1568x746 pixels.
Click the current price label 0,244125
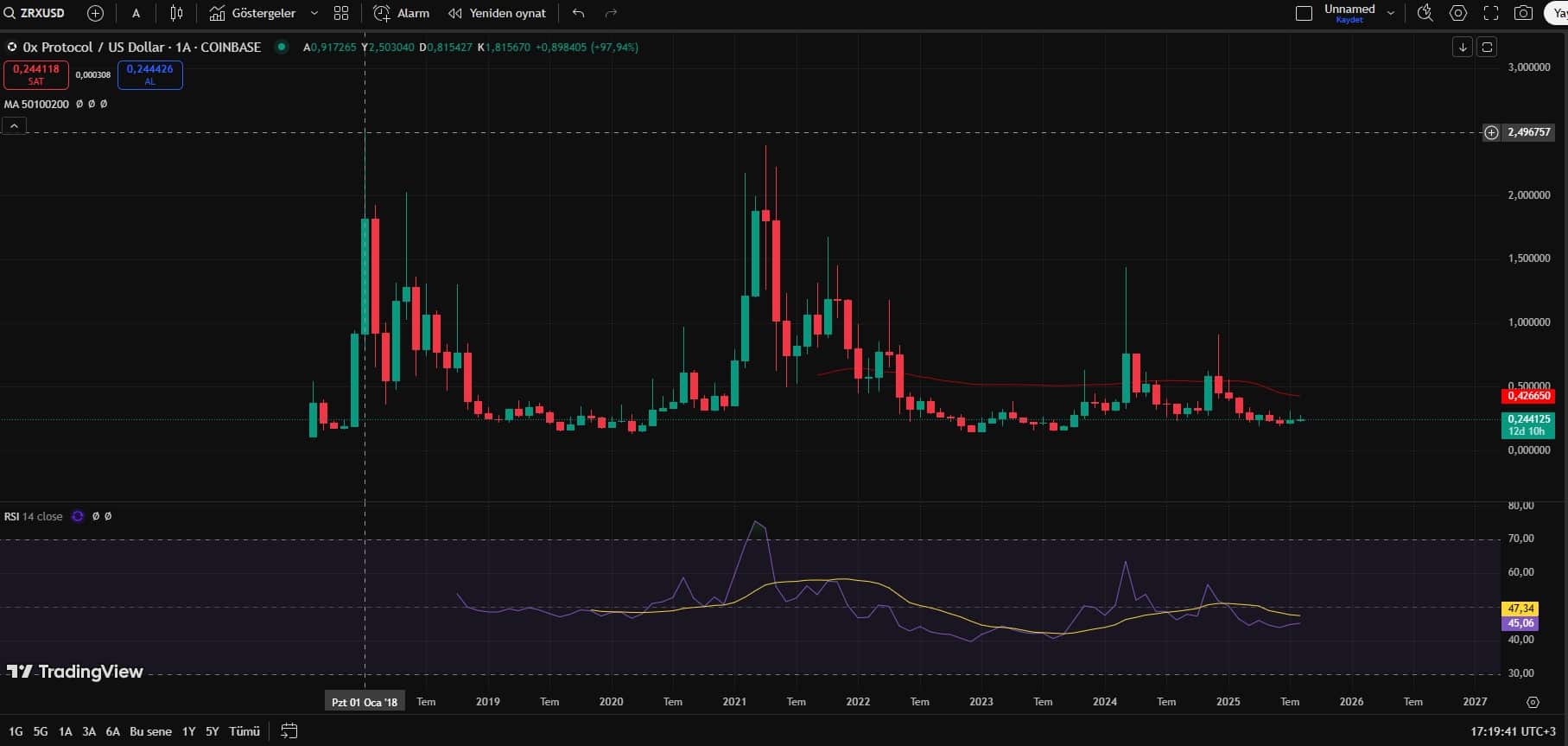coord(1528,419)
